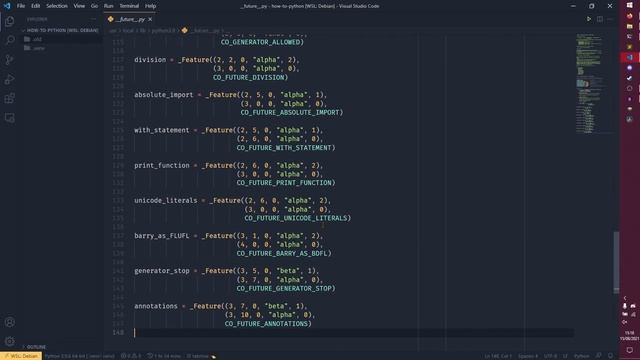
Task: Open Windows notification center icon
Action: (630, 350)
